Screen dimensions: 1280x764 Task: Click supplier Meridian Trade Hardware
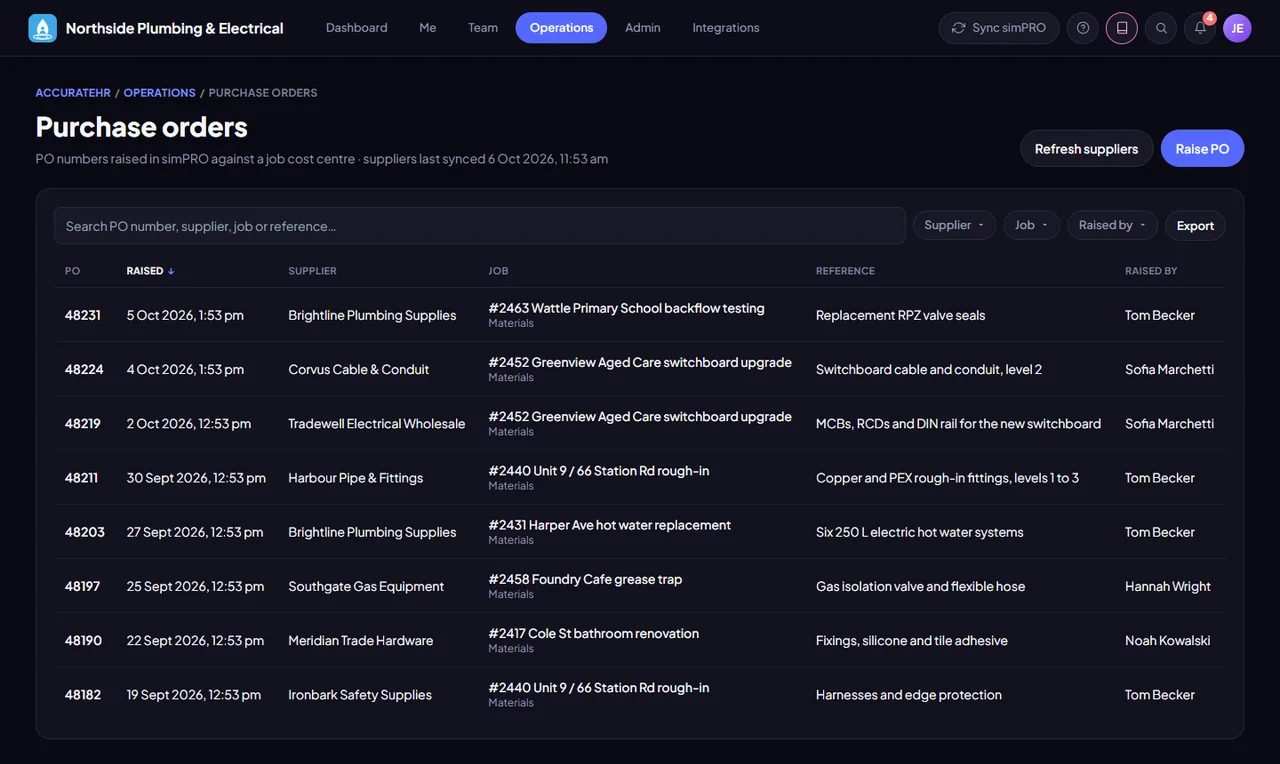coord(361,640)
